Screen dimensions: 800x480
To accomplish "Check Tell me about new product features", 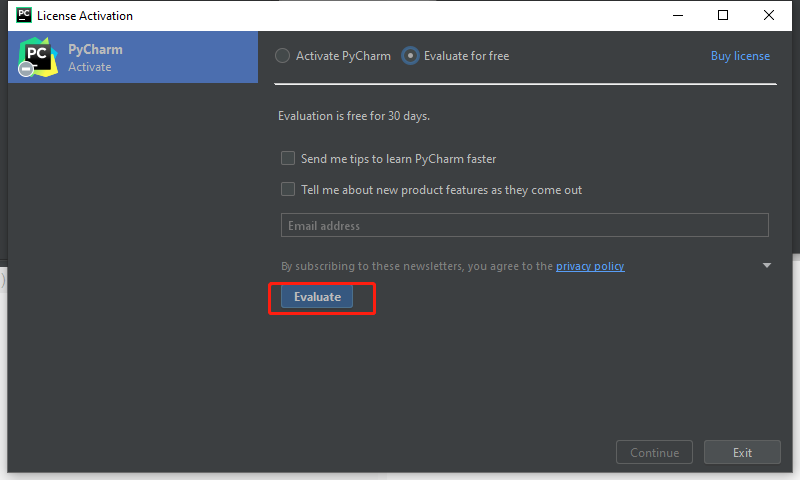I will pos(288,189).
